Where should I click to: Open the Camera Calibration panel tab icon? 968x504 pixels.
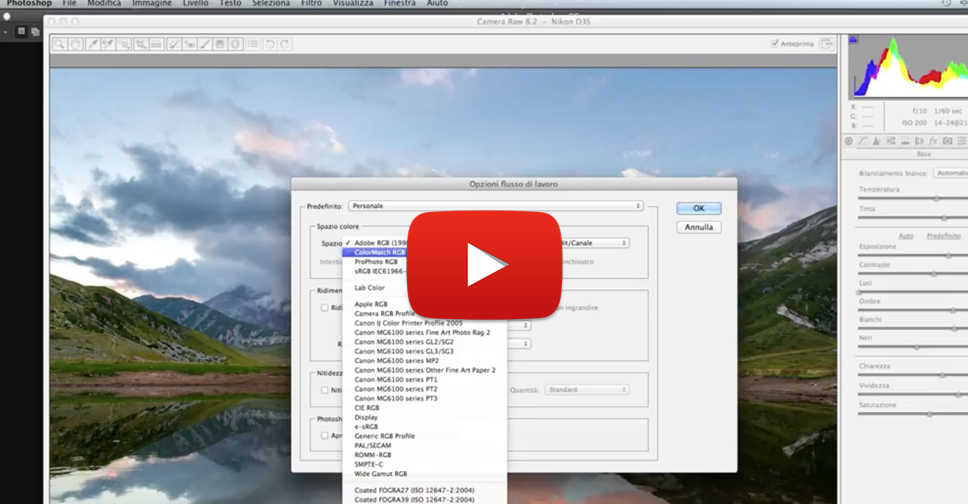tap(947, 141)
